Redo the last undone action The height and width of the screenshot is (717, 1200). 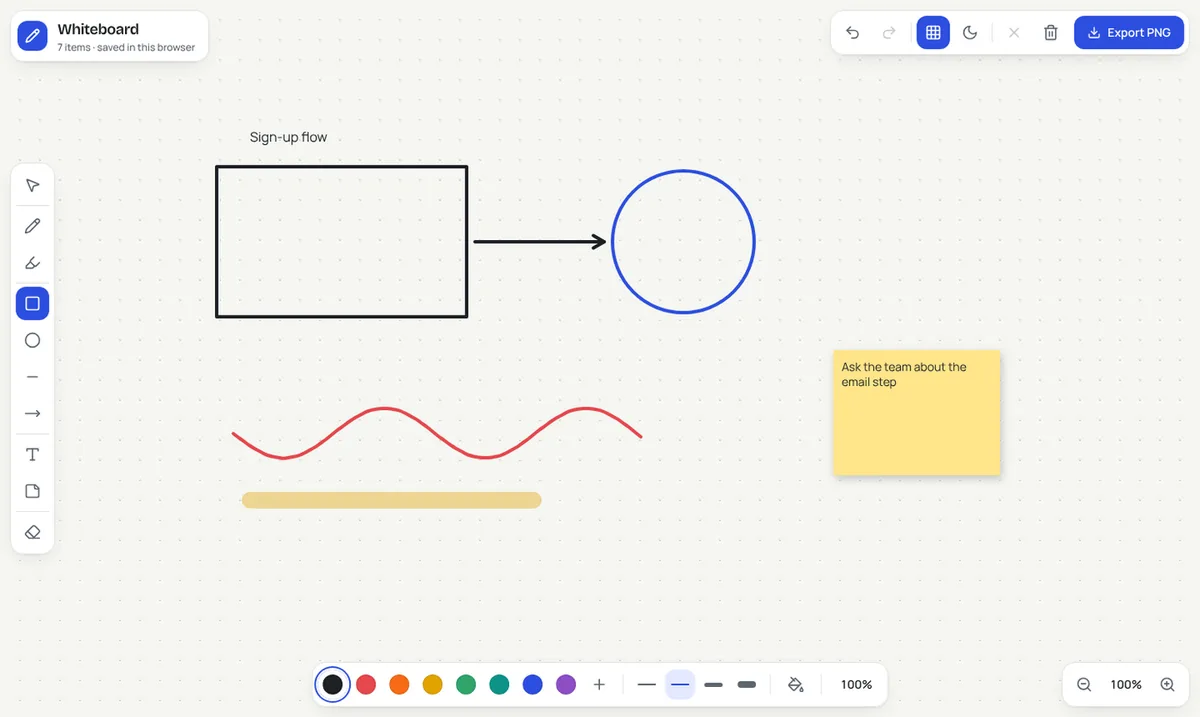(889, 33)
